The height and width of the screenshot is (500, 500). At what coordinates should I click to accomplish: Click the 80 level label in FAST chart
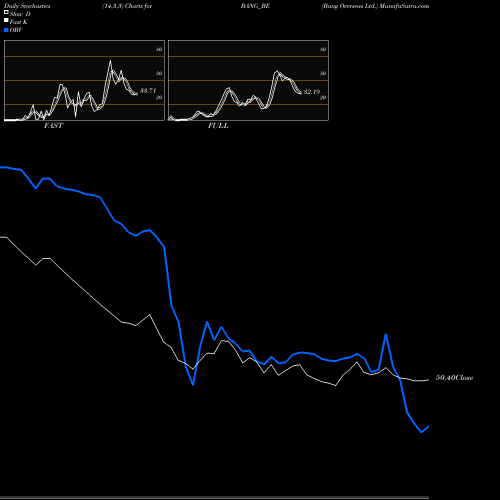[x=159, y=49]
